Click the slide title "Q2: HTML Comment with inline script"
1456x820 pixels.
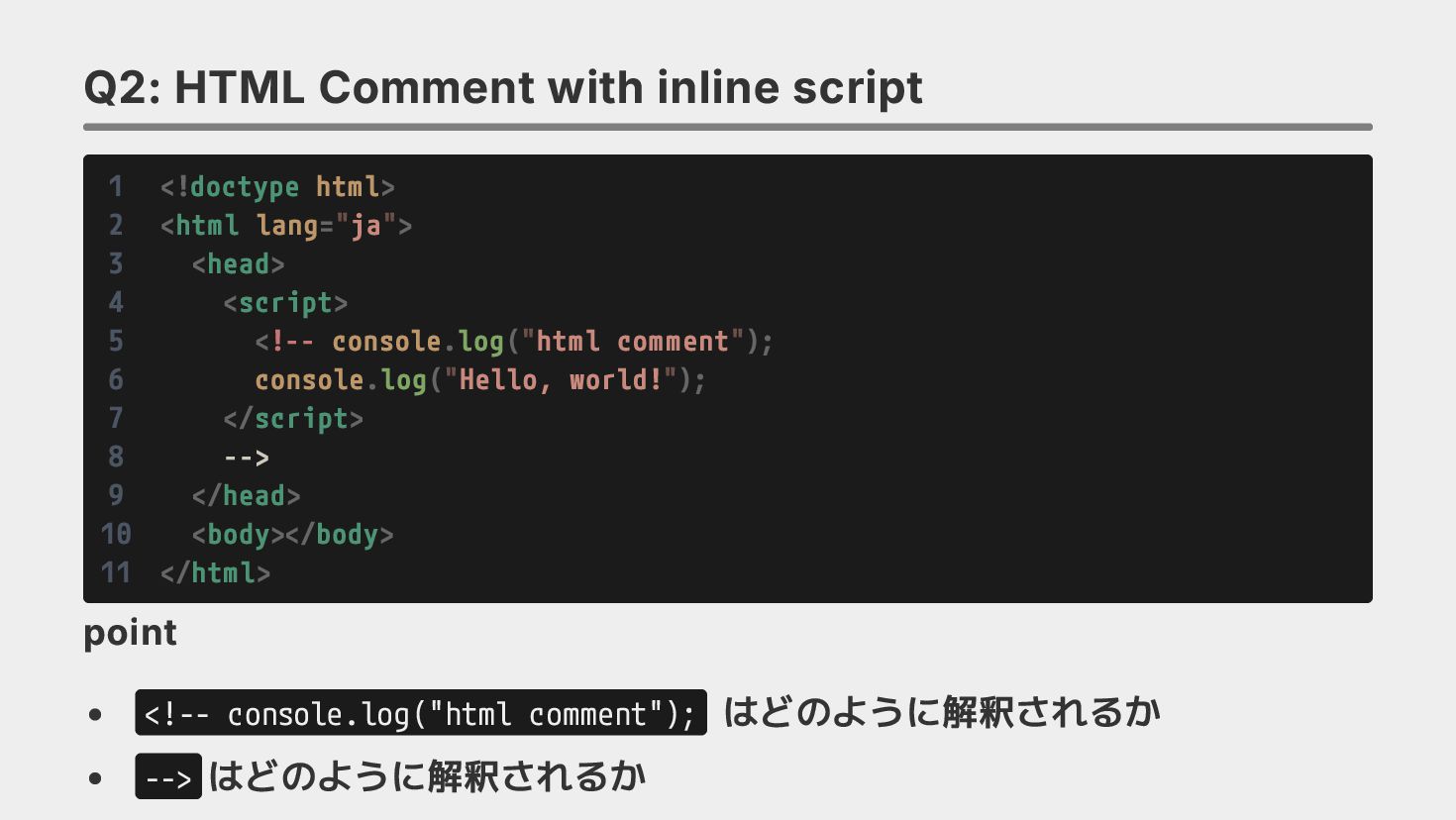[x=503, y=87]
